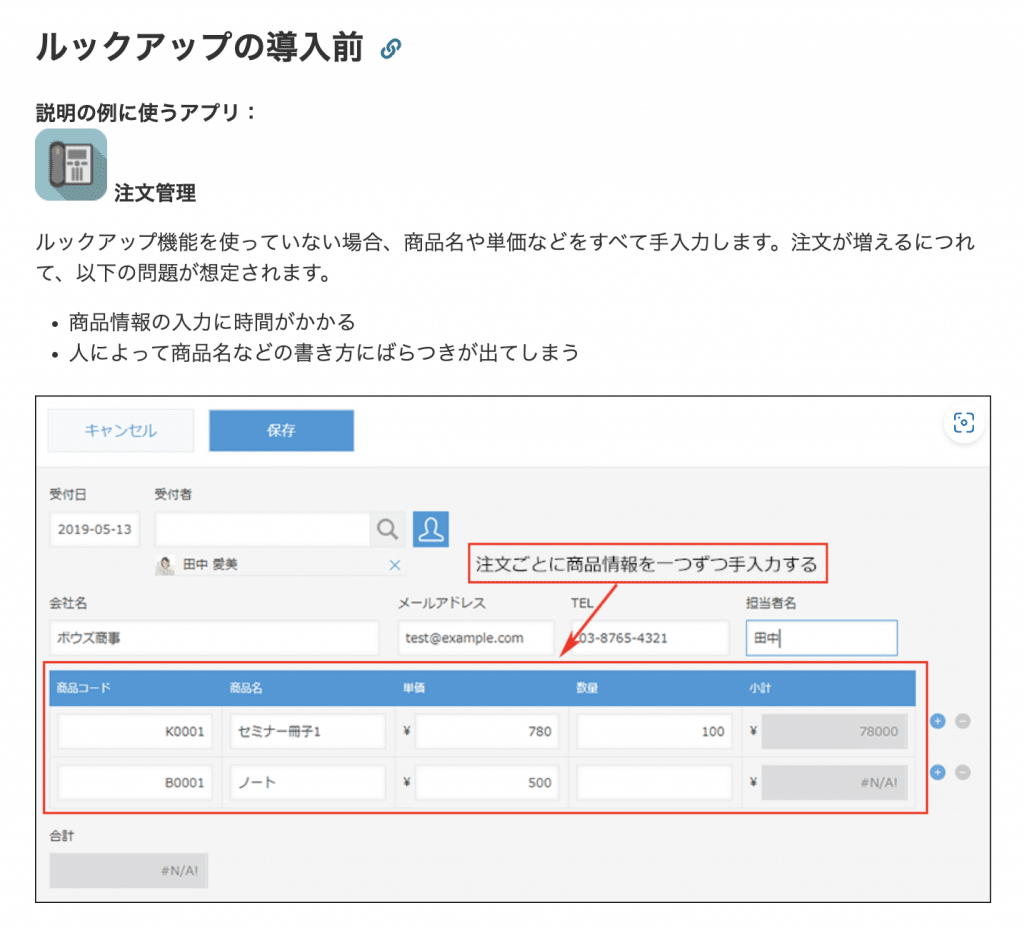Remove the B0001 row with the − icon
The image size is (1024, 928).
[x=962, y=772]
